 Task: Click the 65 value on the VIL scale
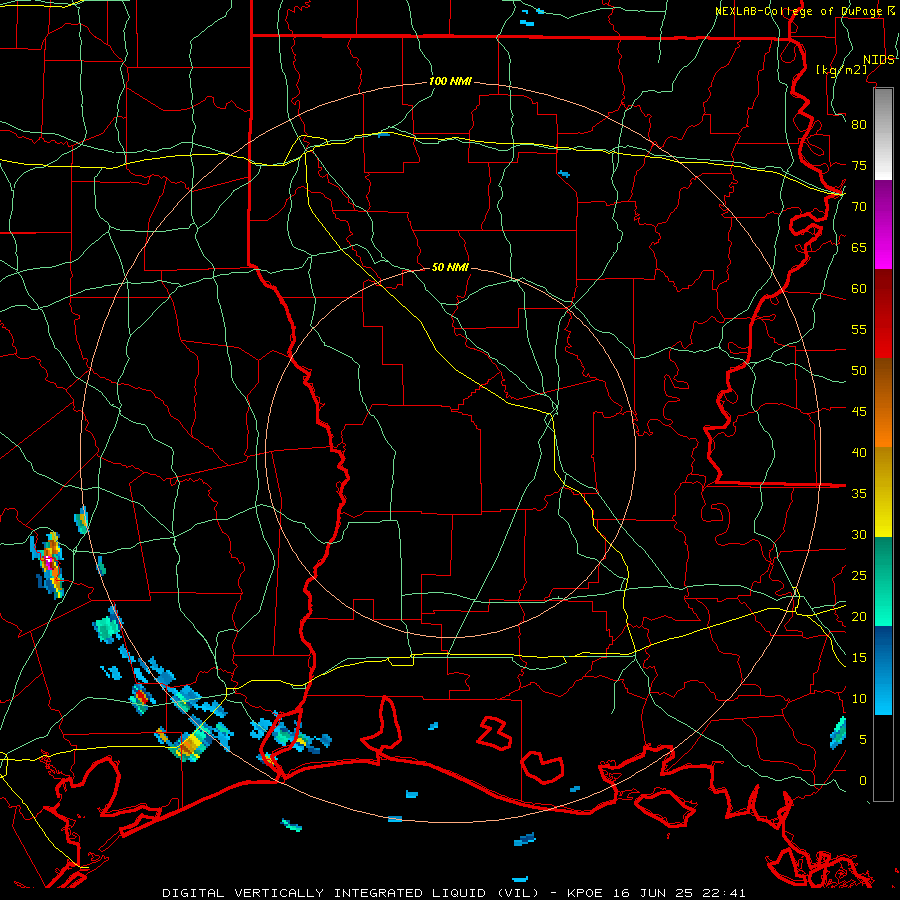click(859, 248)
